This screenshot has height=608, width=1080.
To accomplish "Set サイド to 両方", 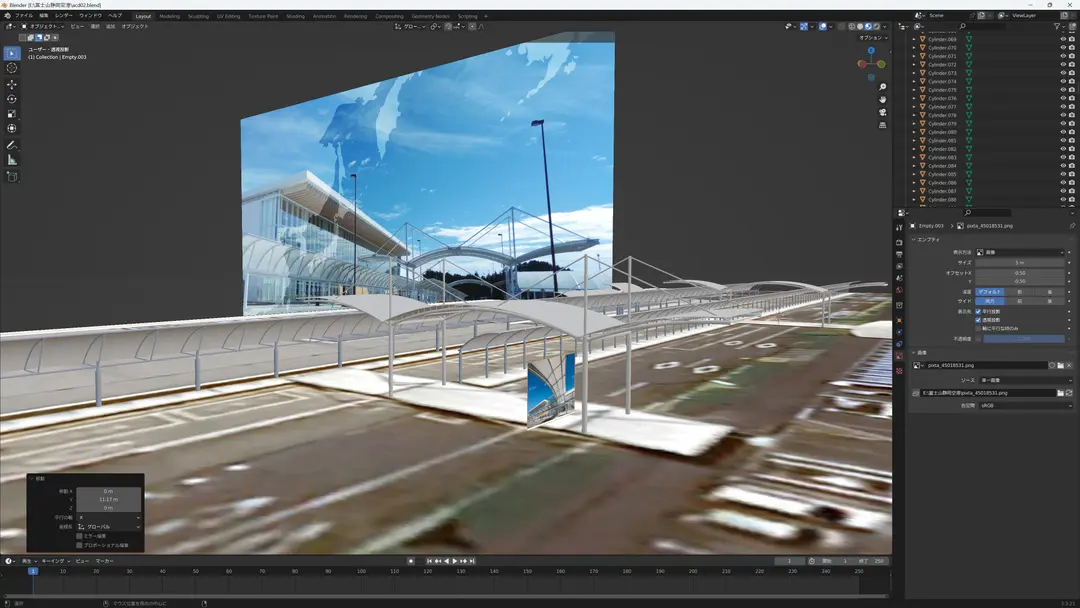I will coord(990,301).
